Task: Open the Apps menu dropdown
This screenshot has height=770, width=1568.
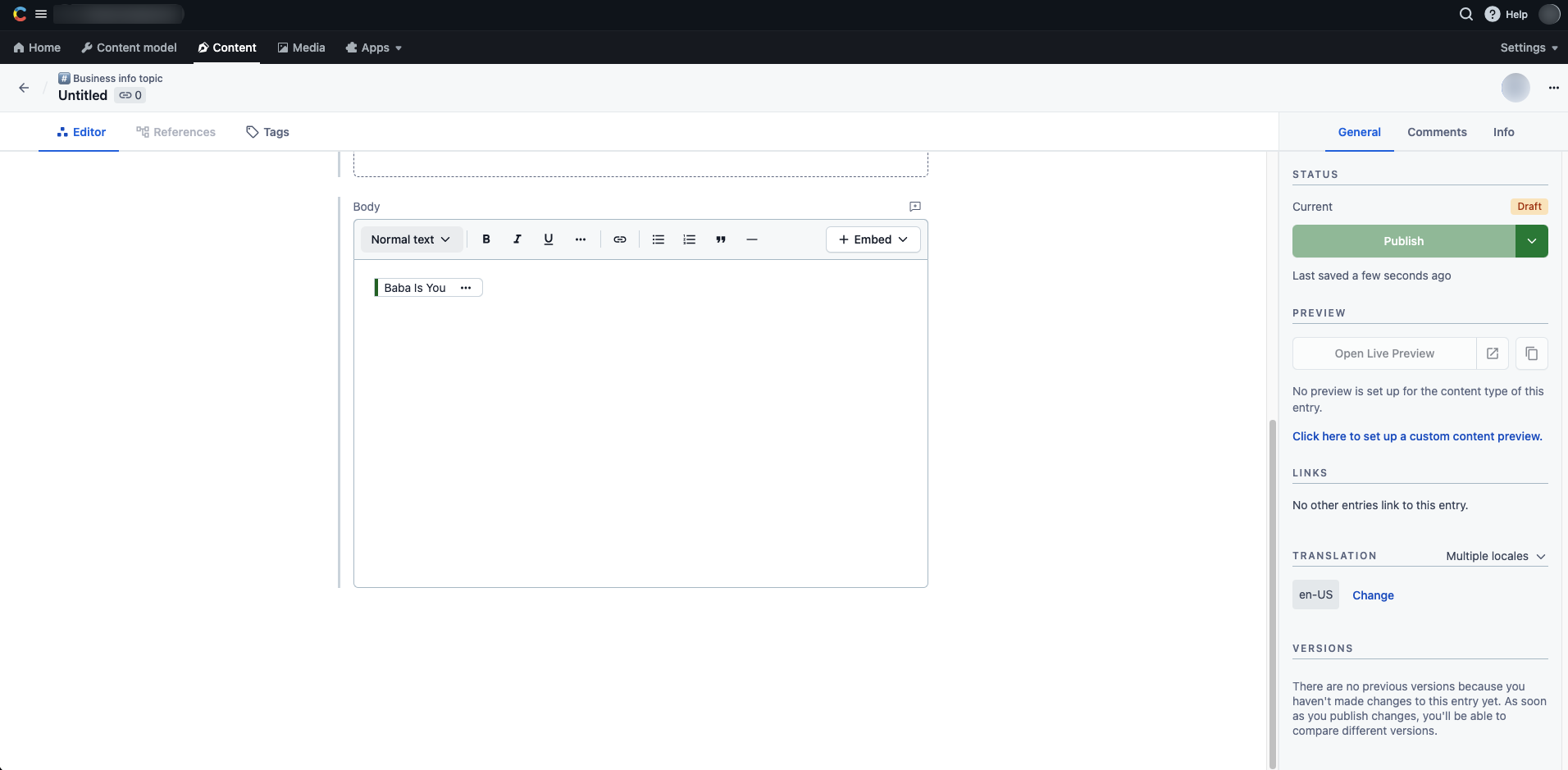Action: [x=374, y=48]
